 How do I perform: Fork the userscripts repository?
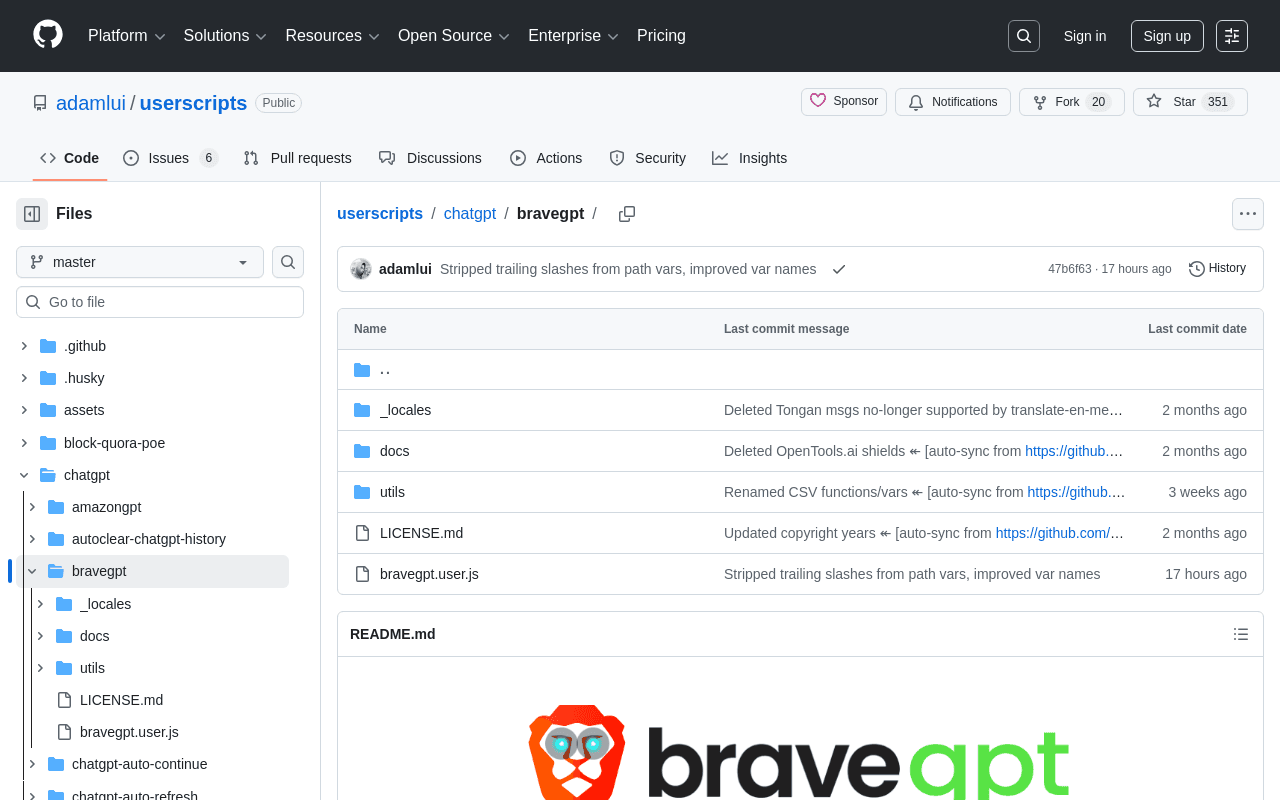pyautogui.click(x=1072, y=102)
